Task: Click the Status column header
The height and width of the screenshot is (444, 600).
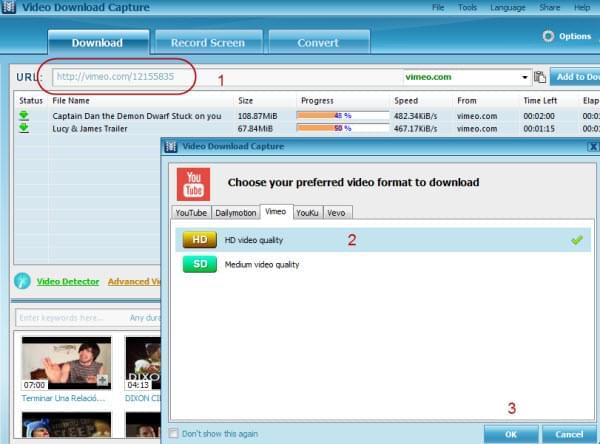Action: coord(31,101)
